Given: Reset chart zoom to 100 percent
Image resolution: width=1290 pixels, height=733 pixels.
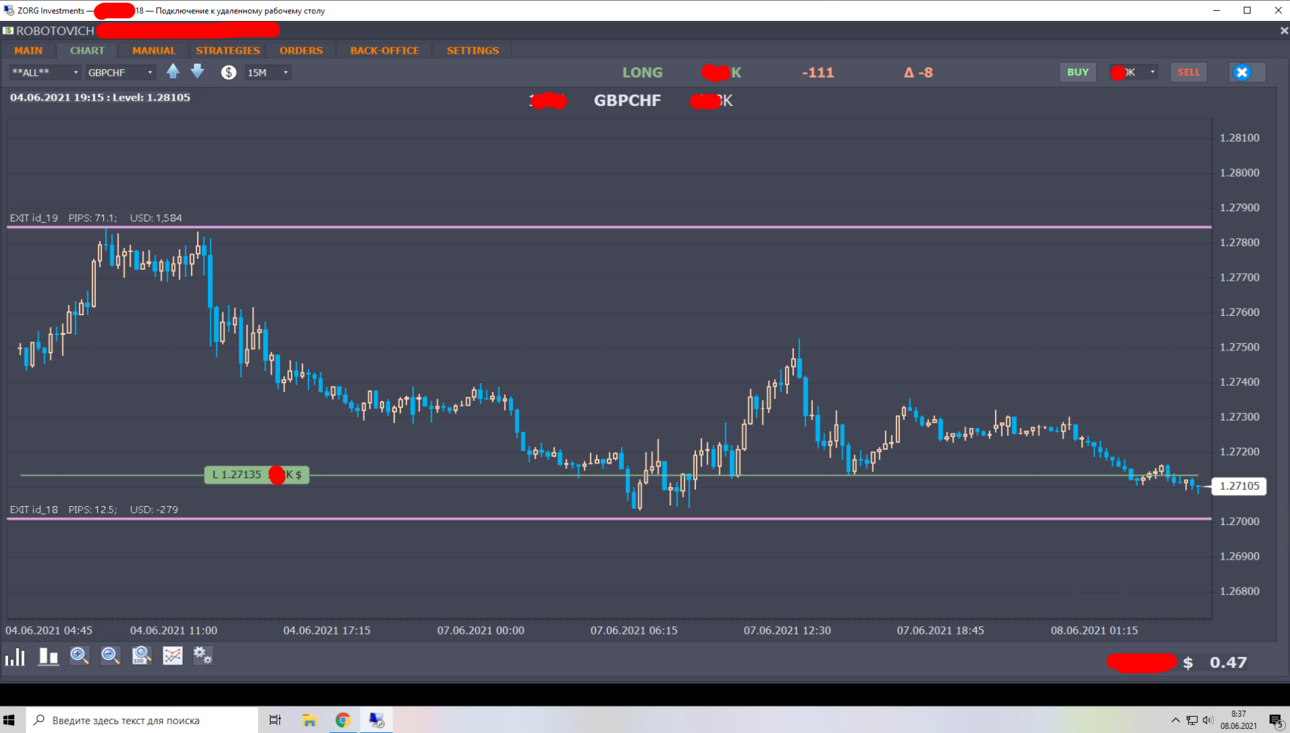Looking at the screenshot, I should [x=141, y=656].
